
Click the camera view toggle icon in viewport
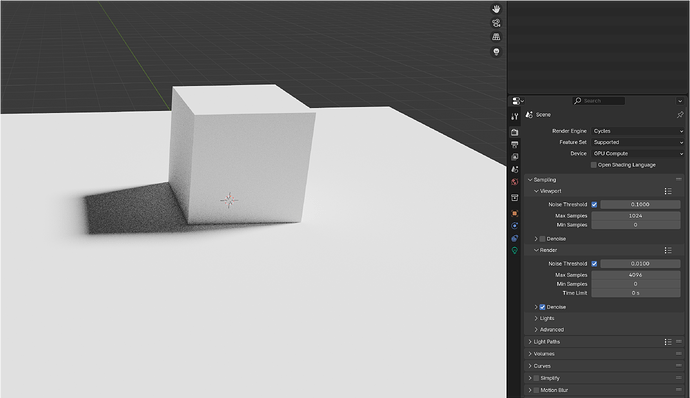(496, 23)
